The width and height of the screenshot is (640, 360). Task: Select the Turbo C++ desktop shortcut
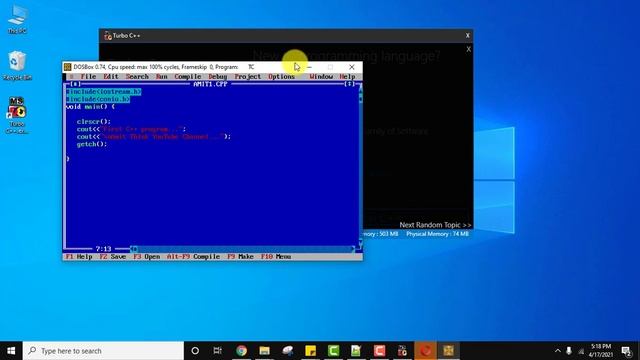[x=17, y=116]
